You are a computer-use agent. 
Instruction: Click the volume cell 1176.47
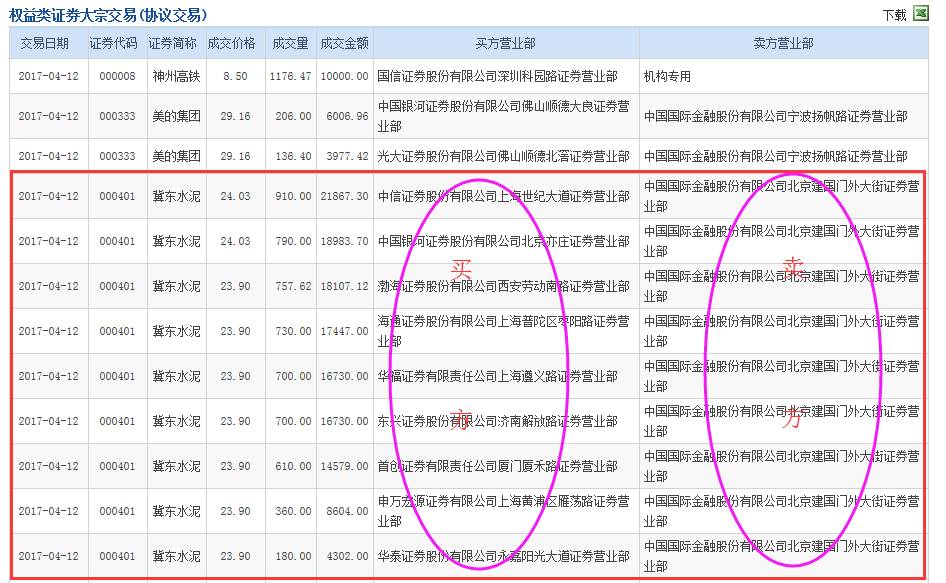pyautogui.click(x=290, y=76)
